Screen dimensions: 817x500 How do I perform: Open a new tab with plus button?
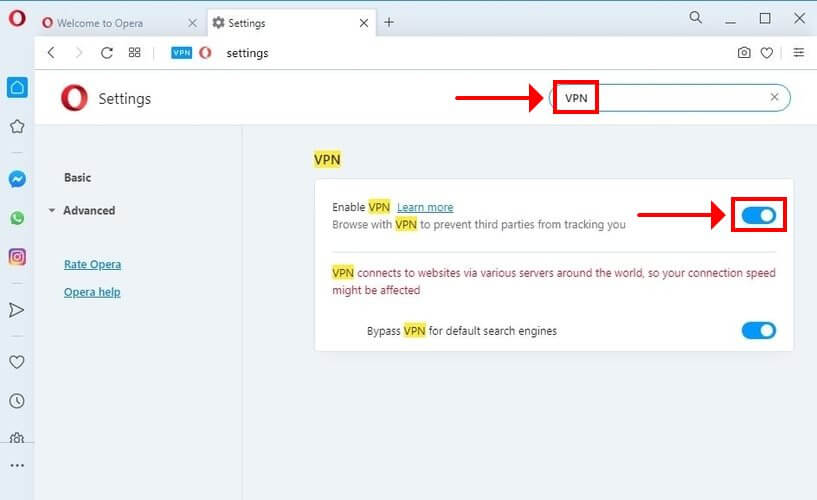[389, 22]
